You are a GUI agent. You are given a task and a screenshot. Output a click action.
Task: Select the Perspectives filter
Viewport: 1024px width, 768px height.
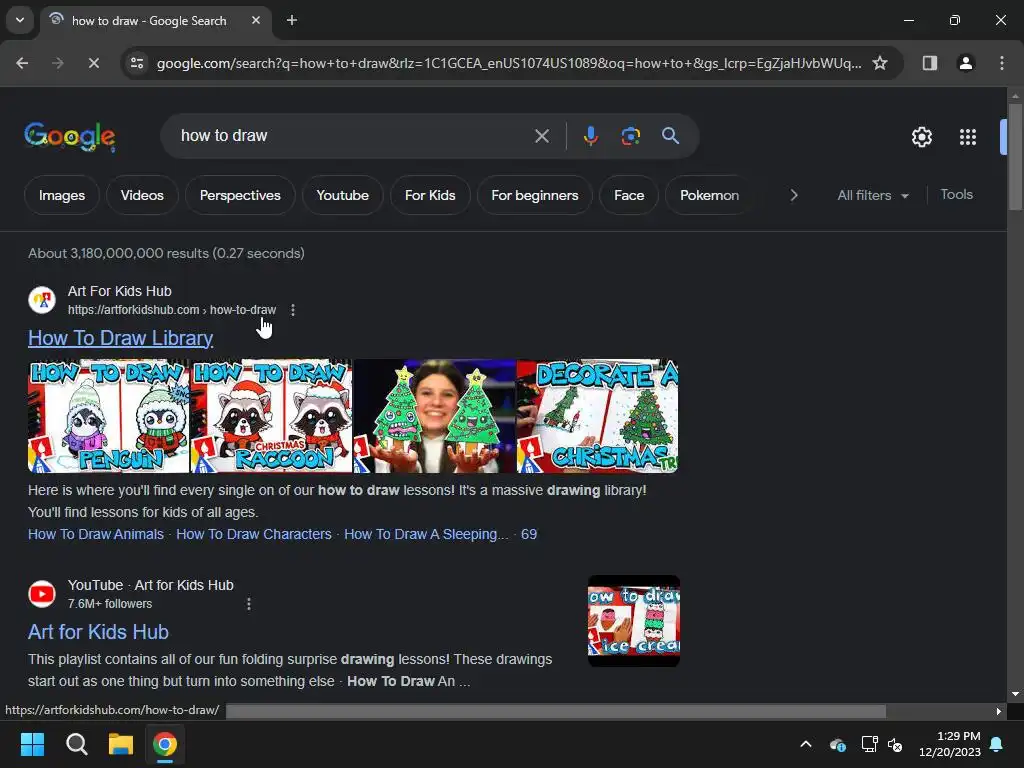[x=240, y=195]
